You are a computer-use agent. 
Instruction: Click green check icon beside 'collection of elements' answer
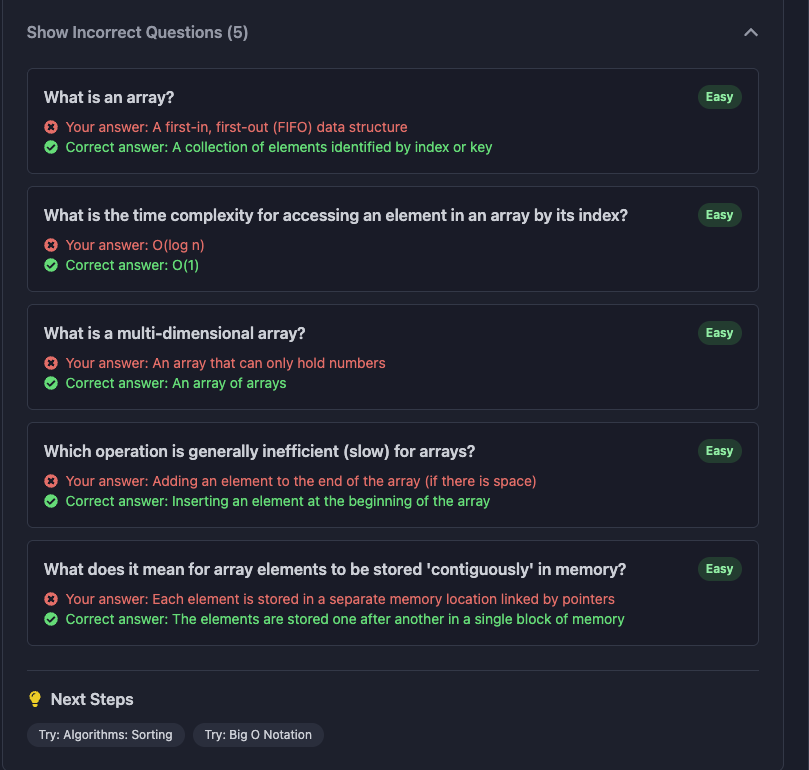[51, 147]
